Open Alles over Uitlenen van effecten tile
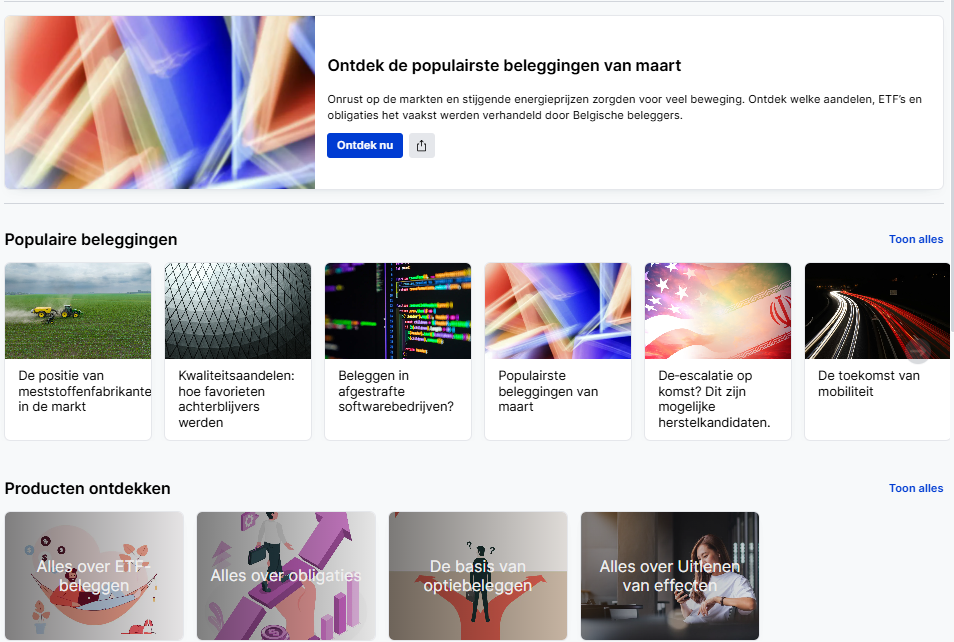954x642 pixels. click(670, 576)
